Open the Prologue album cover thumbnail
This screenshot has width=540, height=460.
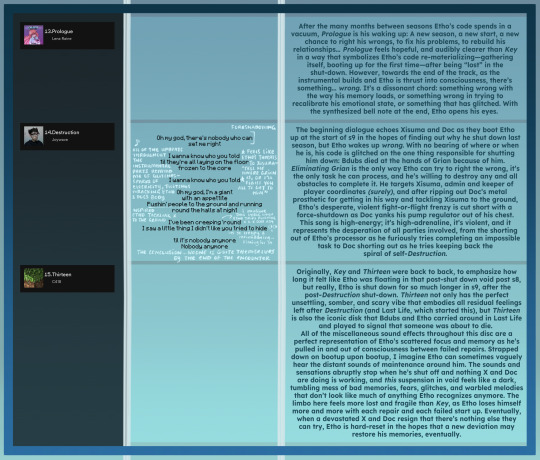(x=33, y=35)
